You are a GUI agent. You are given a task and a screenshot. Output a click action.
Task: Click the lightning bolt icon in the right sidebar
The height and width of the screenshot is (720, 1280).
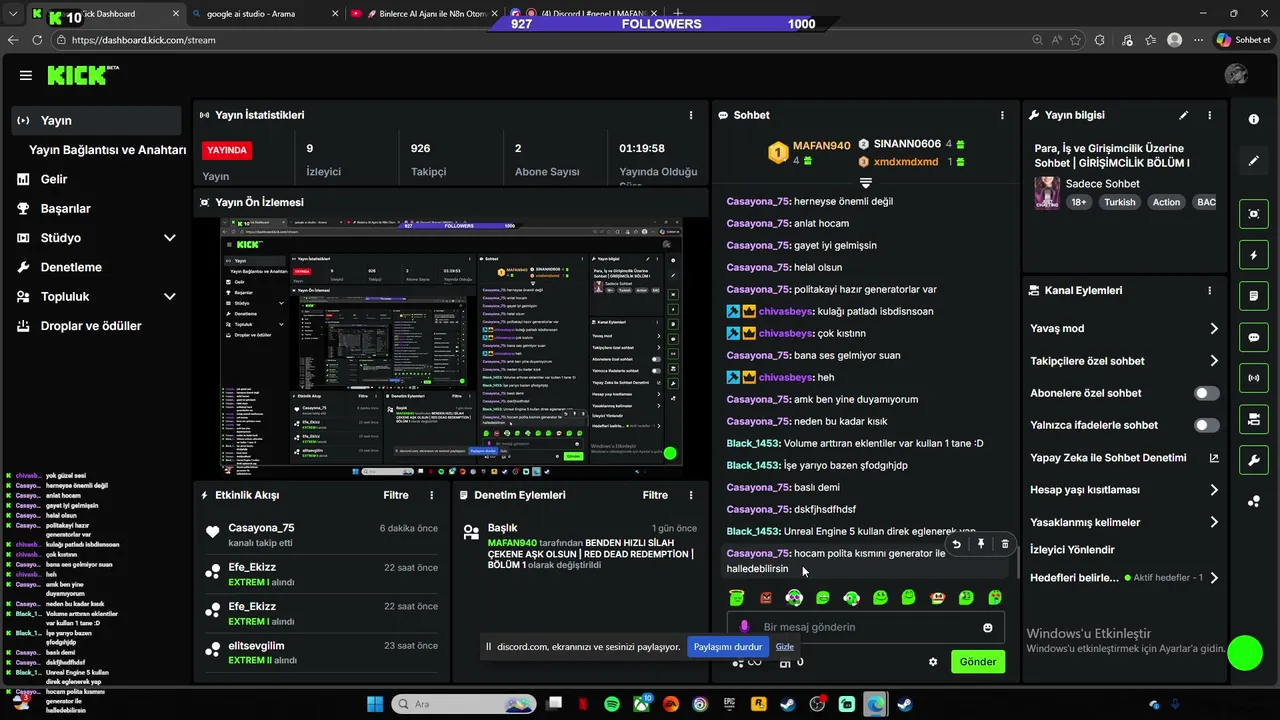point(1254,255)
